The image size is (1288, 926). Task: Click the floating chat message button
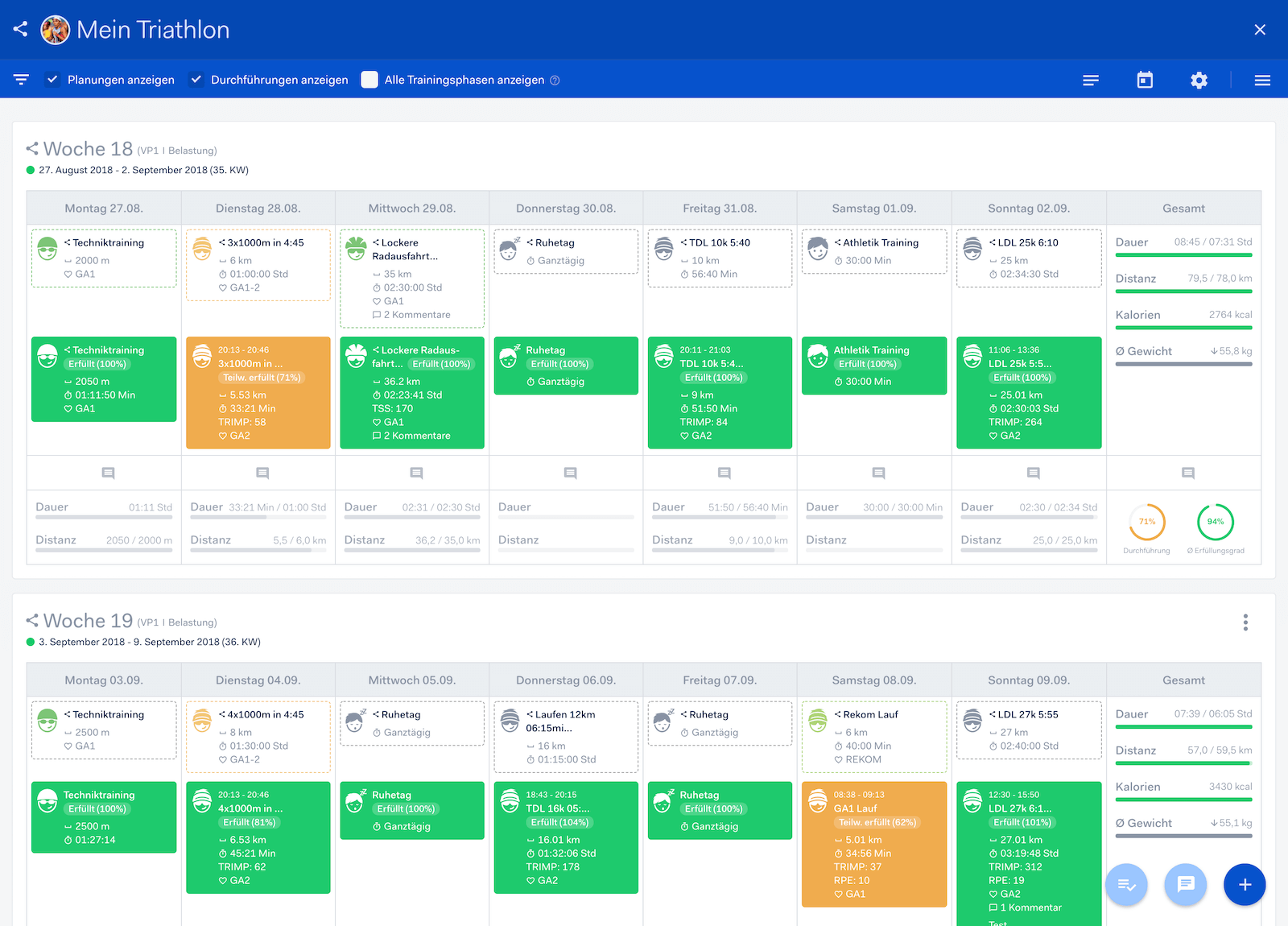(x=1186, y=884)
